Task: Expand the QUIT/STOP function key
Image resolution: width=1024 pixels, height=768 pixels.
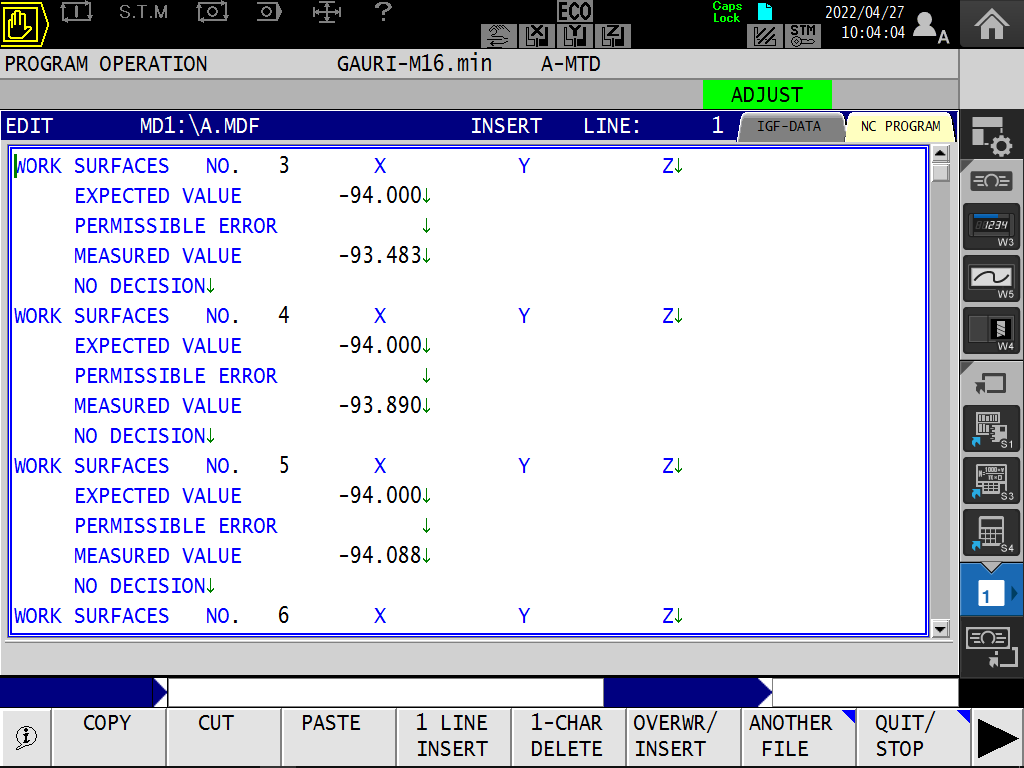Action: 913,736
